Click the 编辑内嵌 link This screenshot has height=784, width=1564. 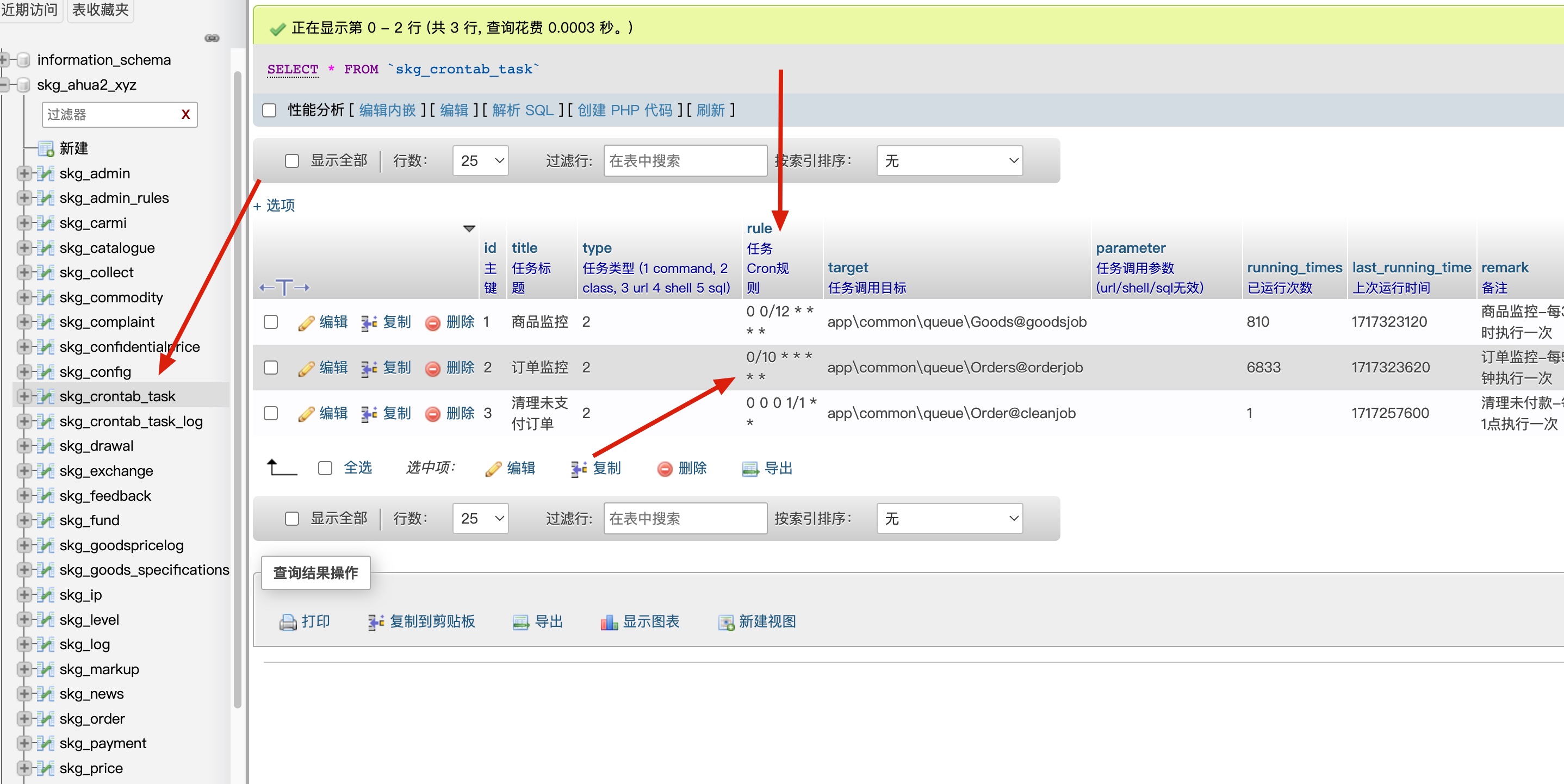point(387,110)
